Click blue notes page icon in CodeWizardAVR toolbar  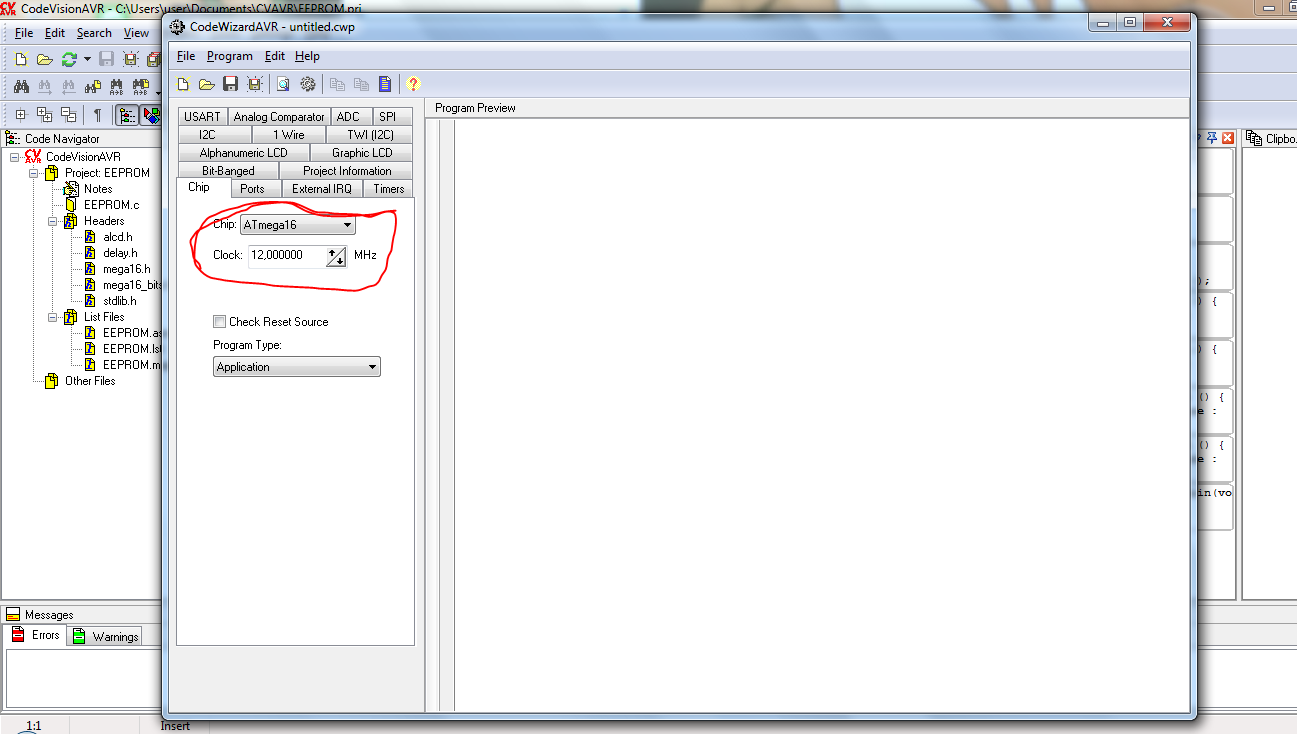coord(385,84)
